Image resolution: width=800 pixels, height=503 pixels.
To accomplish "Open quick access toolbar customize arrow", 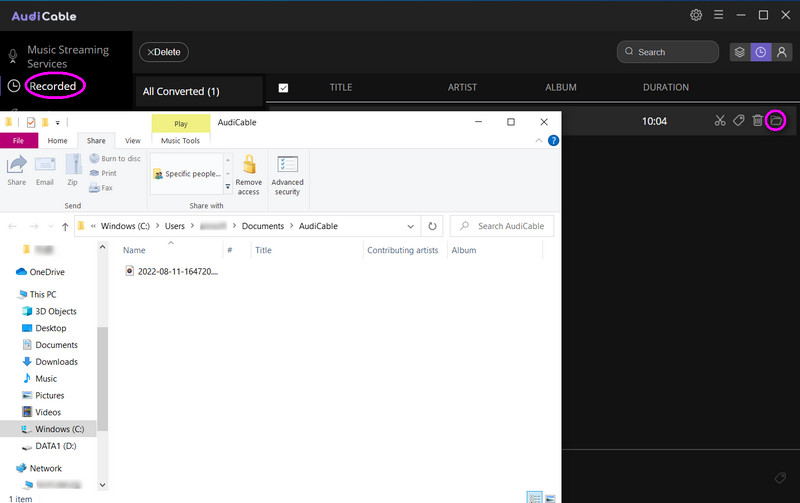I will 58,123.
